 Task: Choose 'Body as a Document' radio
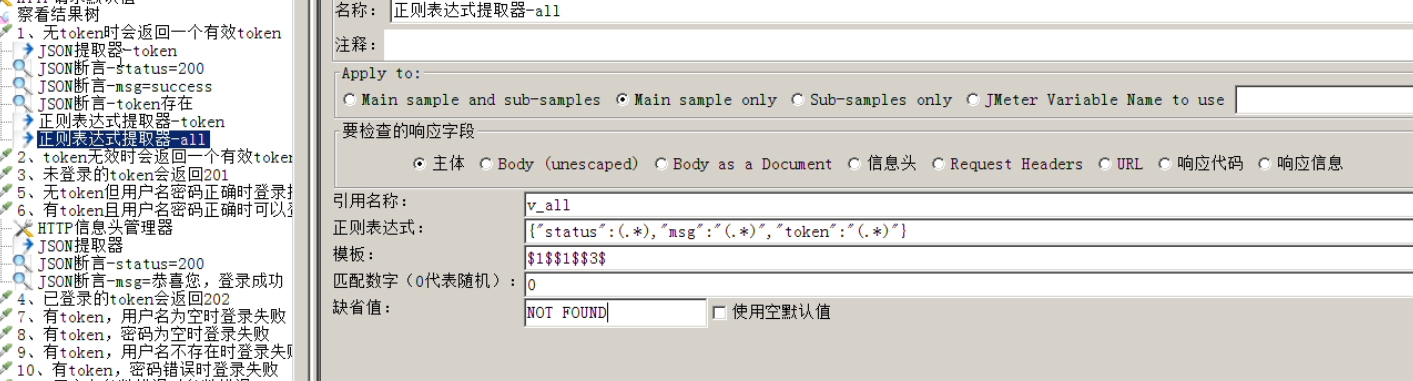(661, 164)
